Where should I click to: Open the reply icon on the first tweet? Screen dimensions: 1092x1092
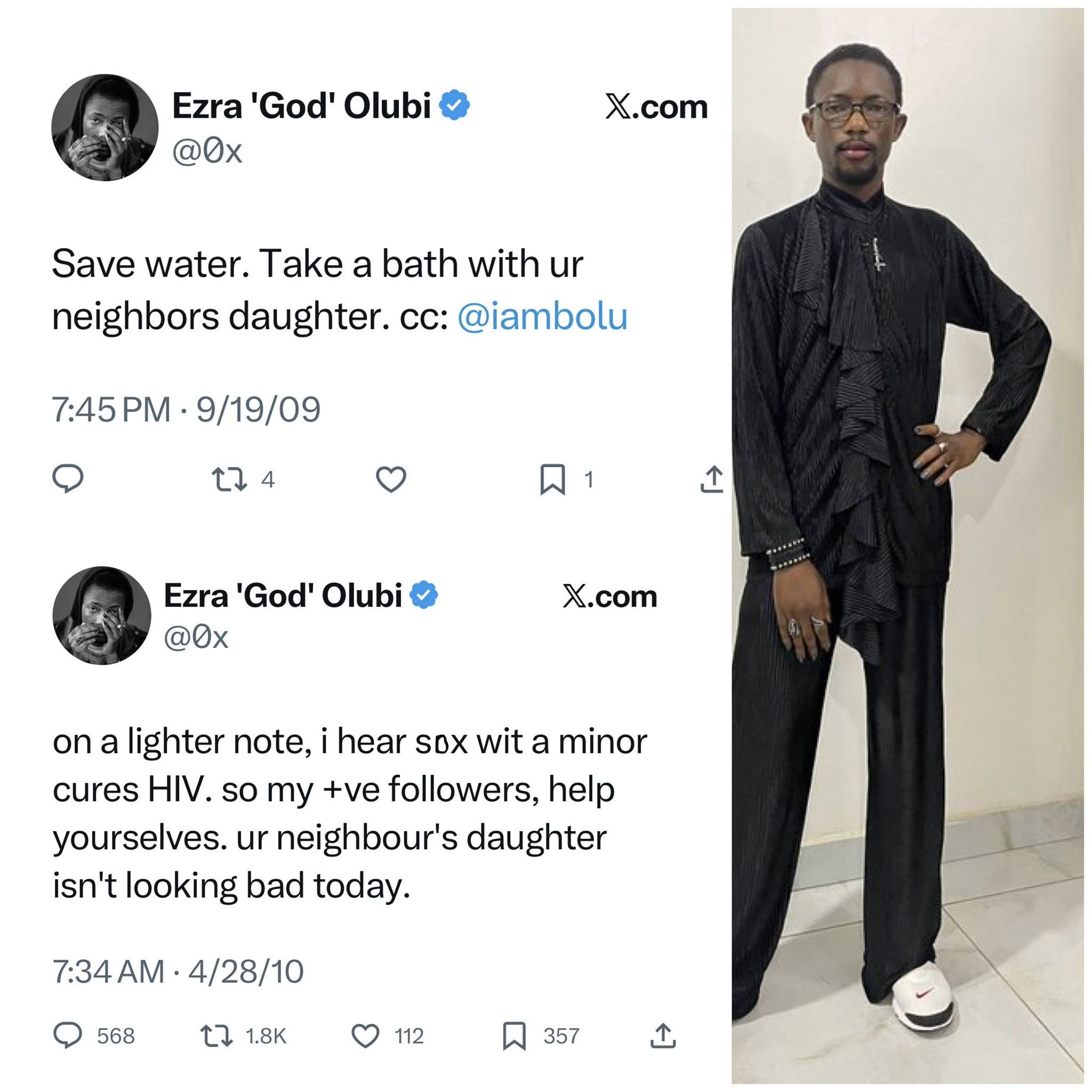[x=69, y=480]
